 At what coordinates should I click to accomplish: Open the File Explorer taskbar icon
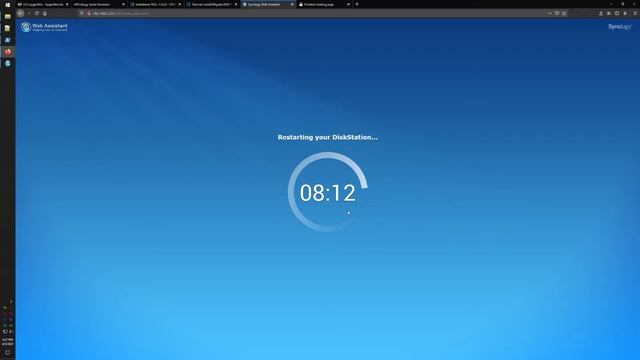7,16
